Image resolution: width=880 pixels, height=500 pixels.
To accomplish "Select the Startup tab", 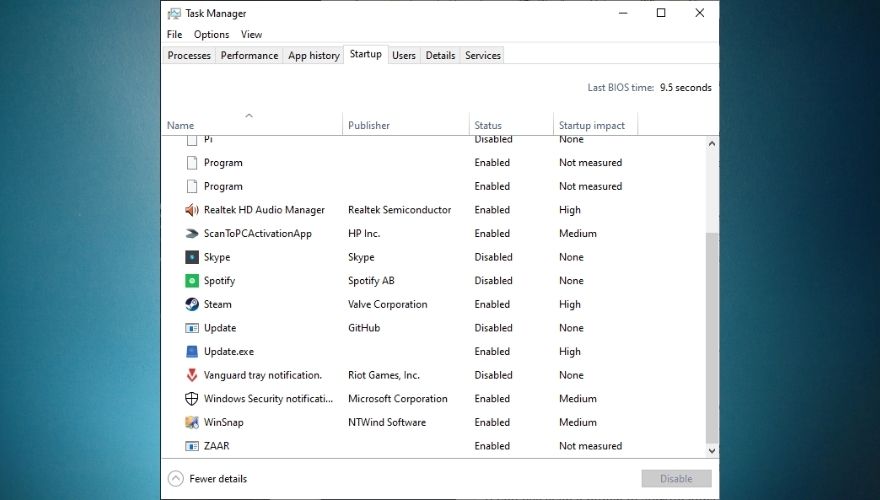I will (365, 54).
